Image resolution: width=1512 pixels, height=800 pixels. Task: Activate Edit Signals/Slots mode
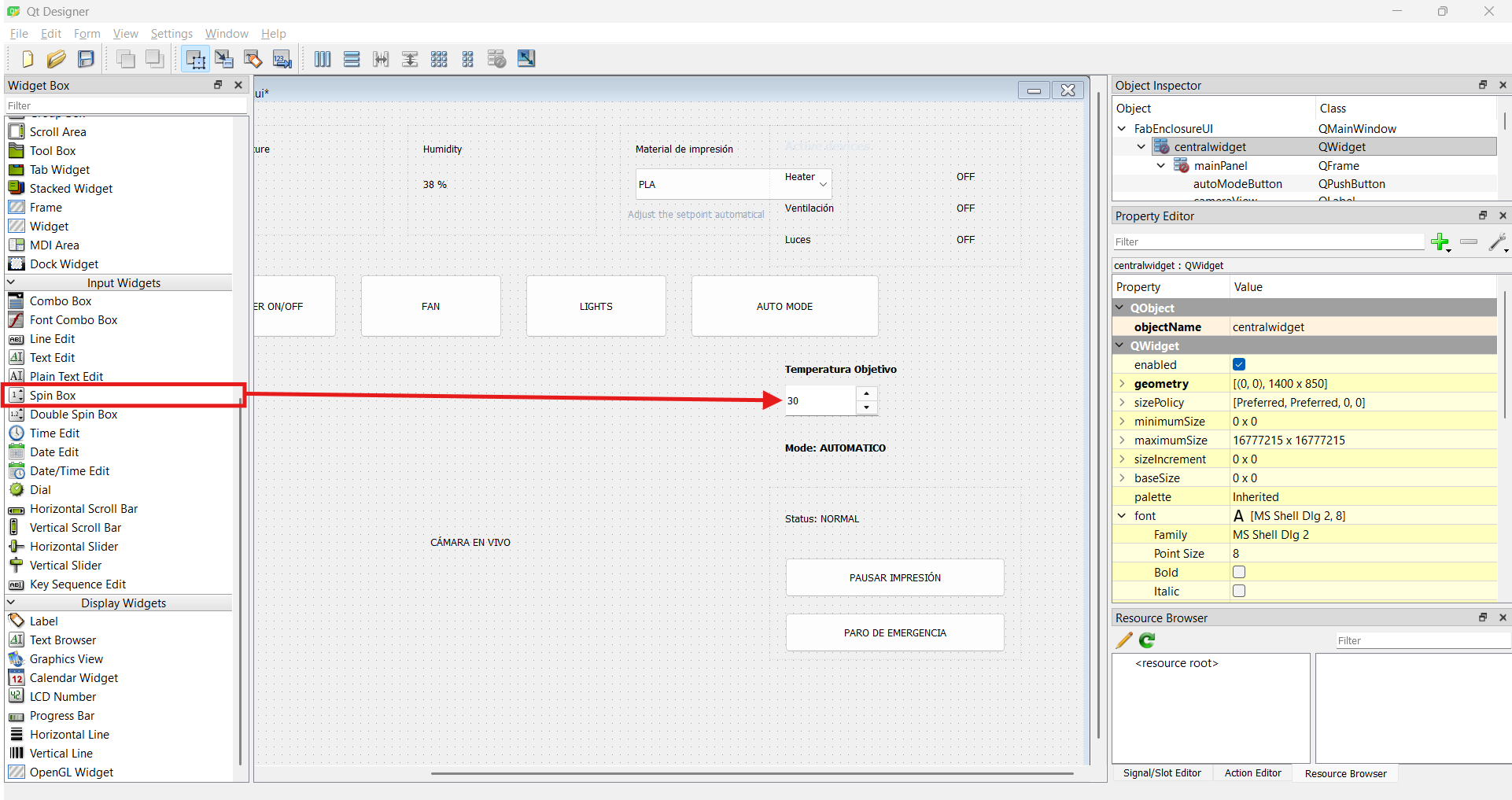(x=224, y=59)
